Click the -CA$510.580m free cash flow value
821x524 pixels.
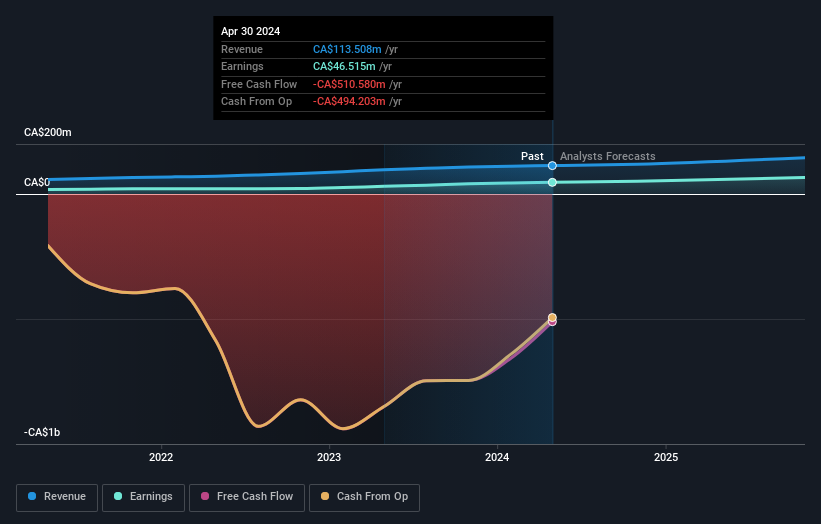point(349,84)
